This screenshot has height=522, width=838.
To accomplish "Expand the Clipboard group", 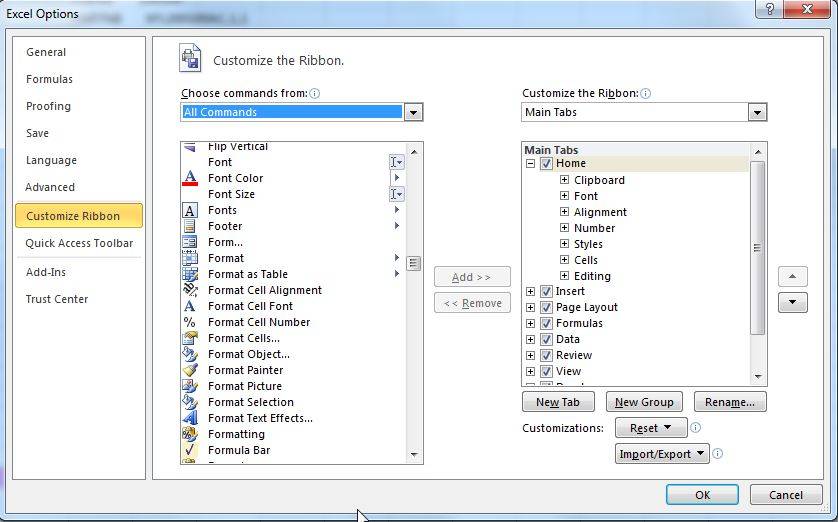I will pos(564,180).
